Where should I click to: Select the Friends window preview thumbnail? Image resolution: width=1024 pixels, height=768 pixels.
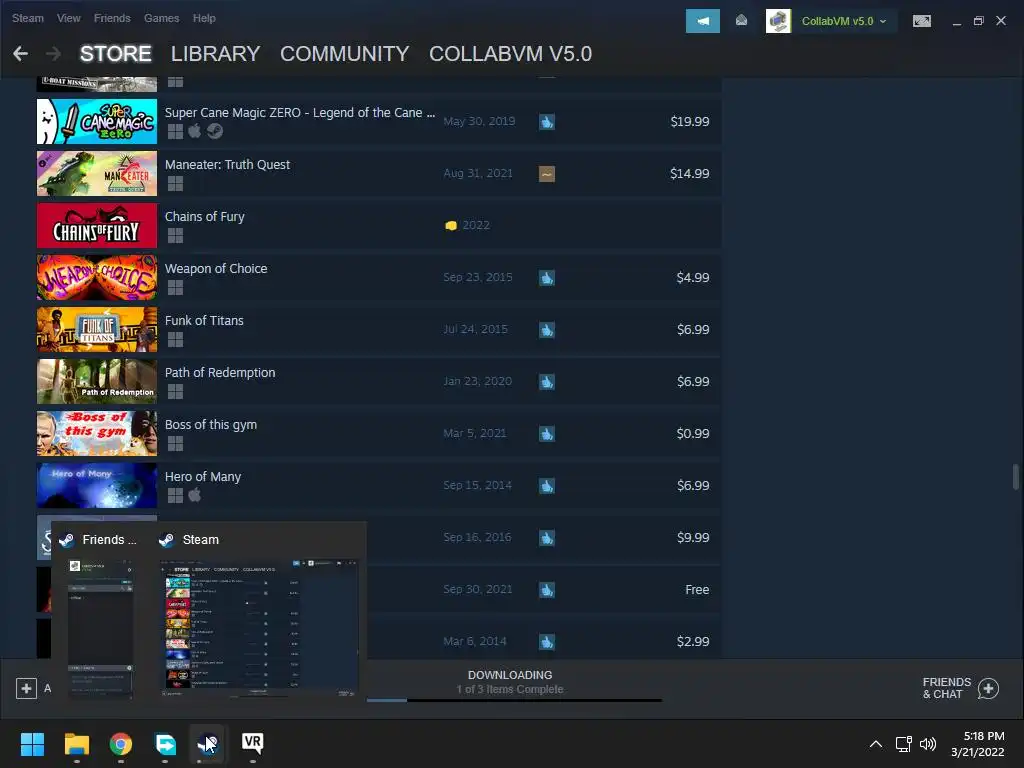click(101, 628)
